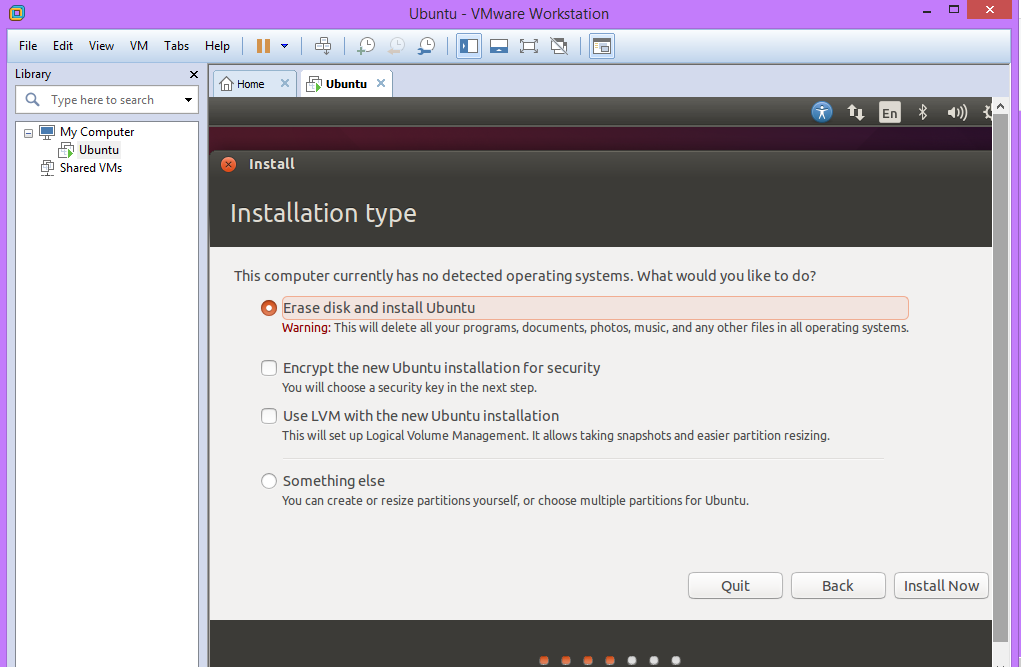The image size is (1021, 667).
Task: Click the Installation type heading
Action: pyautogui.click(x=323, y=213)
